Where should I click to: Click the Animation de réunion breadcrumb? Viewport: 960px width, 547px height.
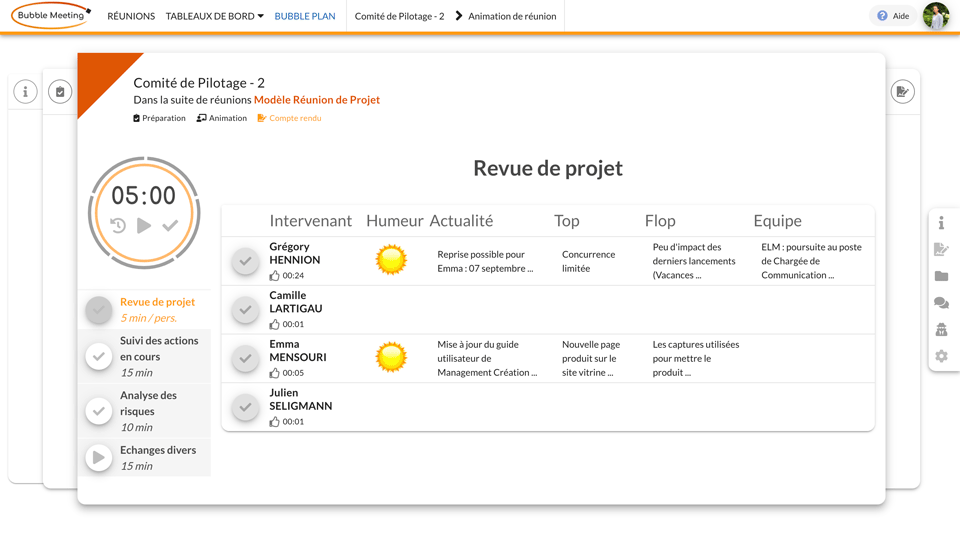[512, 16]
